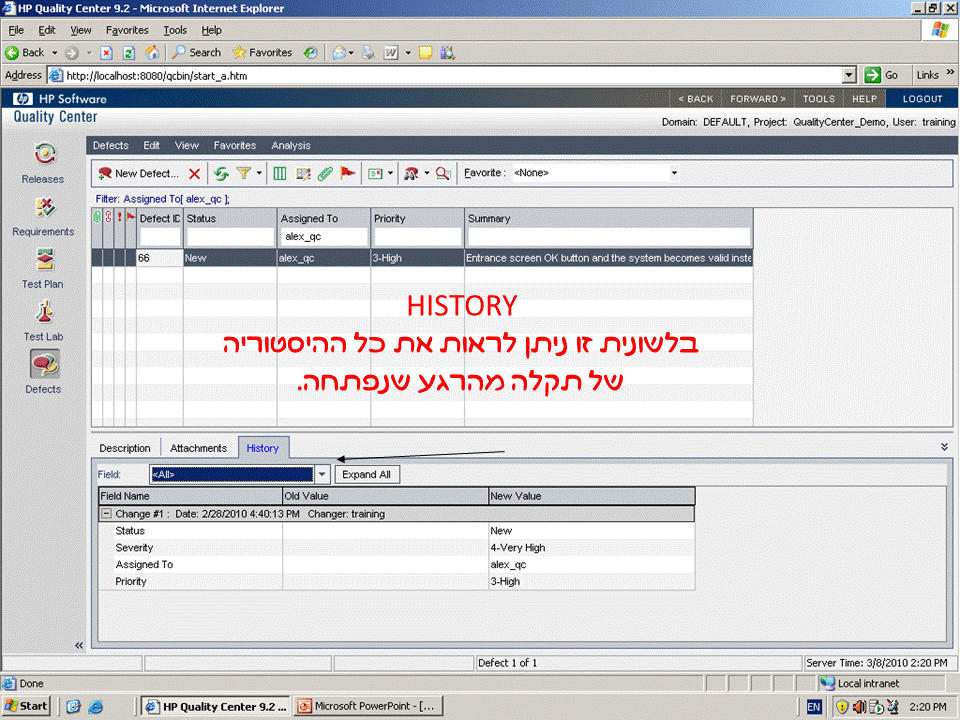Click the red follow-up flag icon
Screen dimensions: 960x720
click(x=348, y=174)
